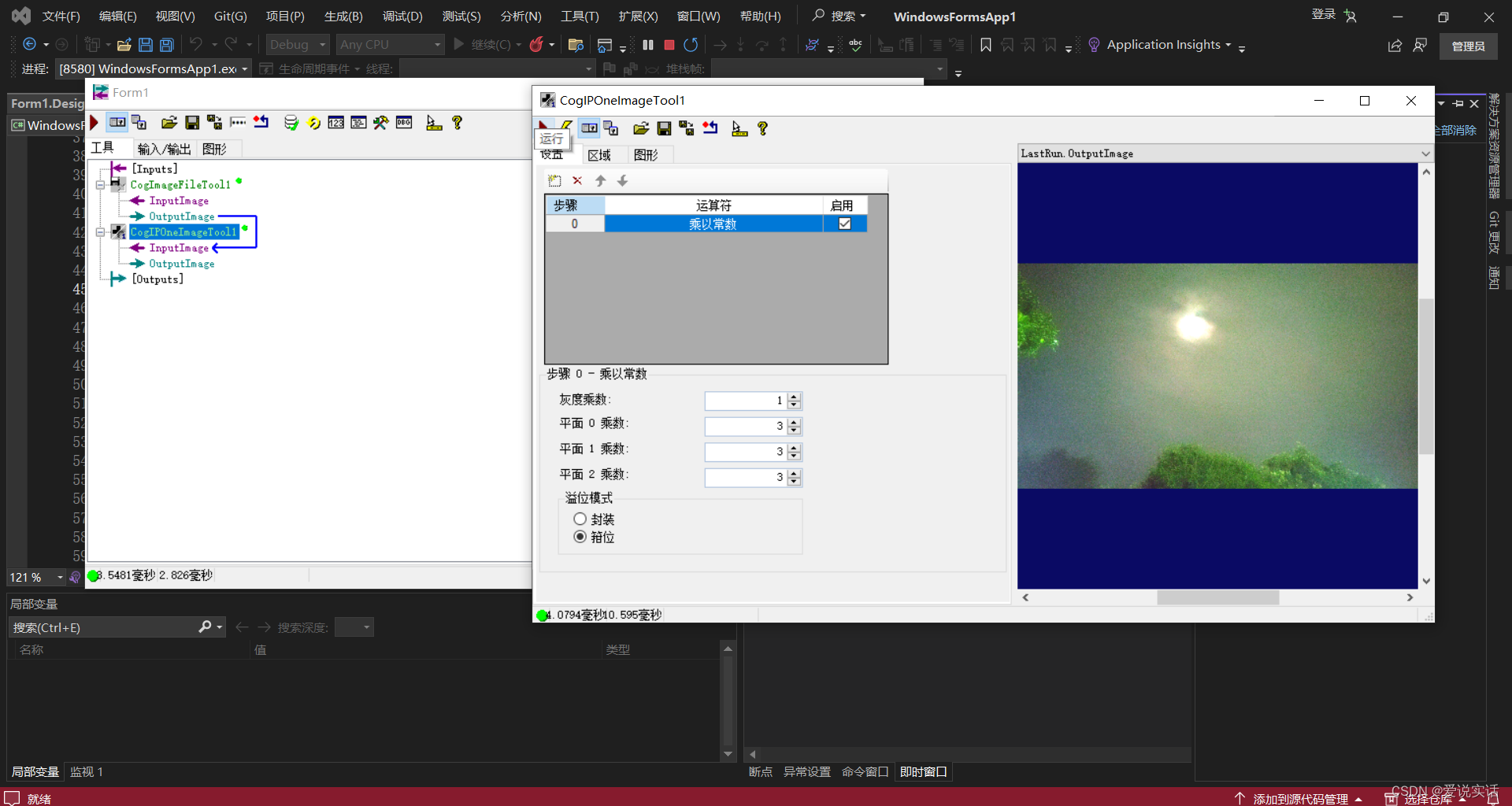This screenshot has height=806, width=1512.
Task: Open file icon in Form1 toolbar
Action: point(169,123)
